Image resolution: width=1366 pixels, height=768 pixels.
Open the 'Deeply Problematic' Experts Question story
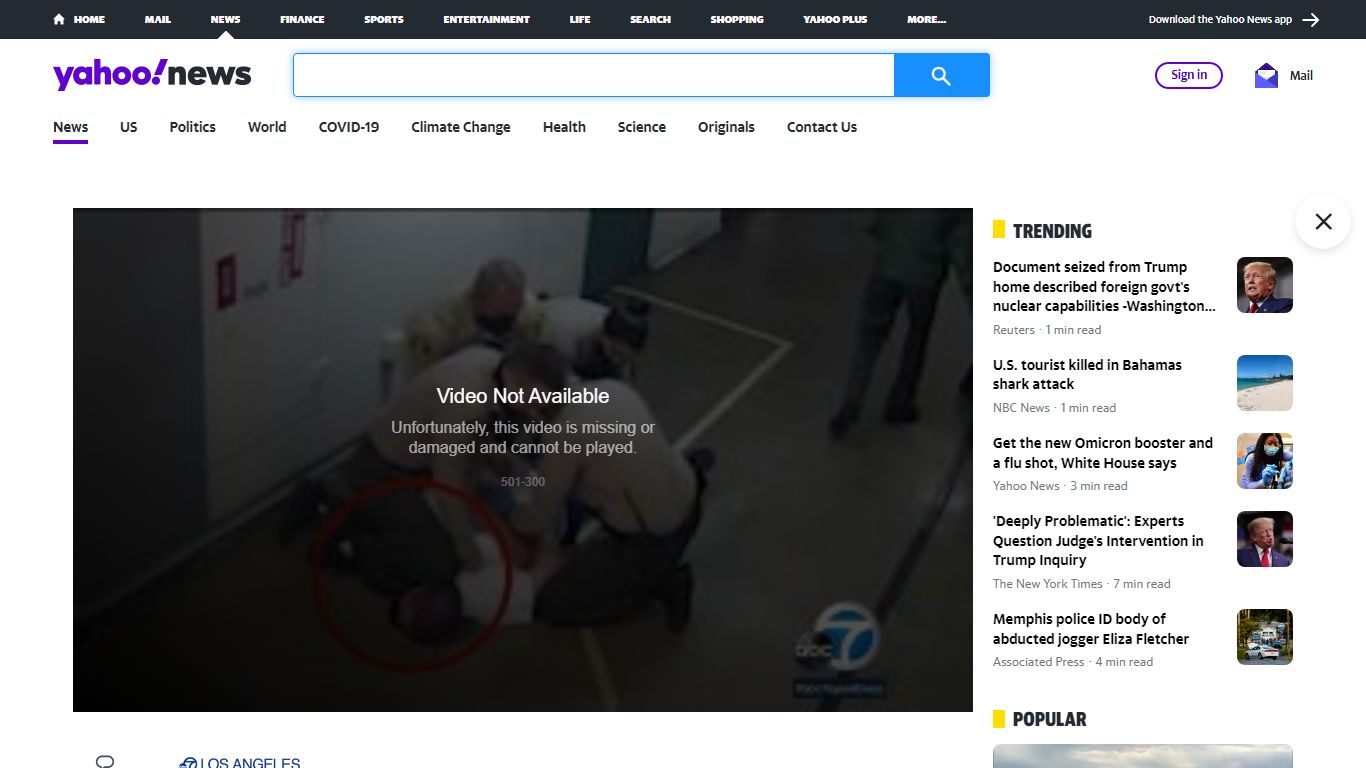click(1098, 541)
